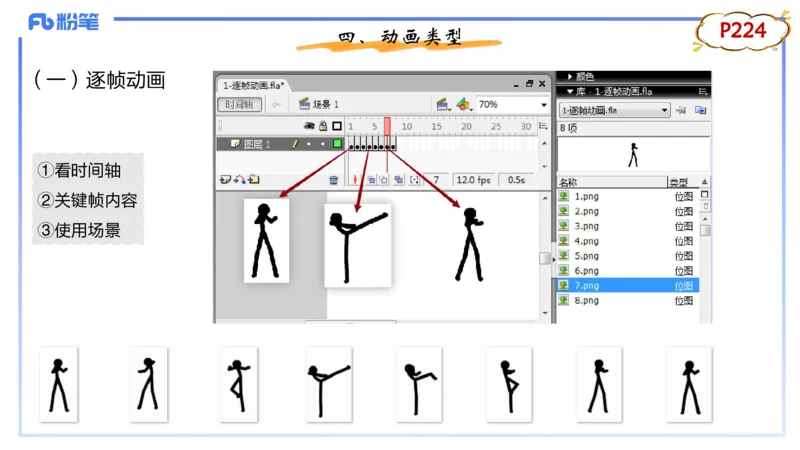Image resolution: width=800 pixels, height=450 pixels.
Task: Click the edit multiple frames icon
Action: (x=398, y=180)
